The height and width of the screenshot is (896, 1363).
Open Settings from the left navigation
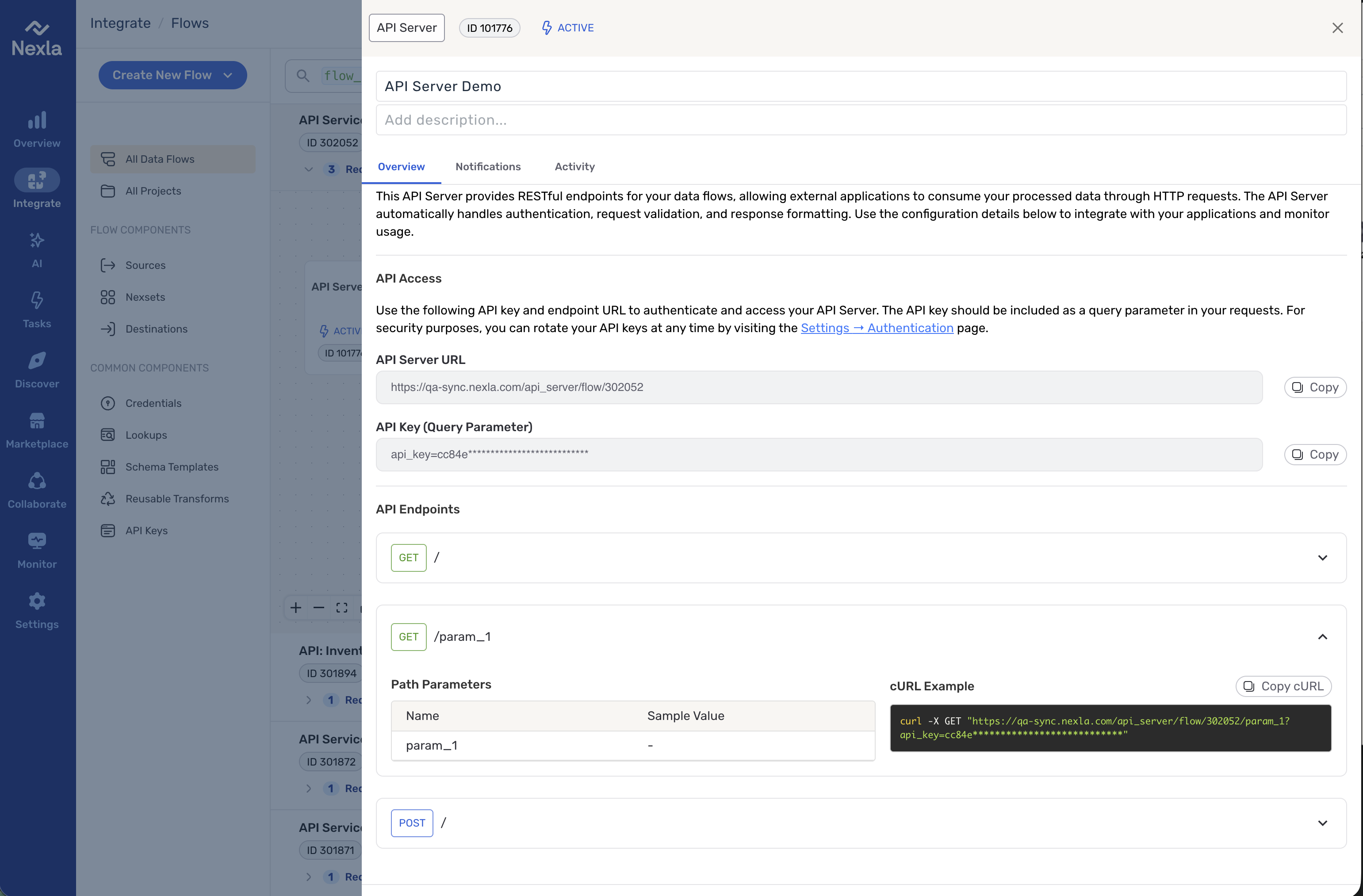pyautogui.click(x=37, y=610)
